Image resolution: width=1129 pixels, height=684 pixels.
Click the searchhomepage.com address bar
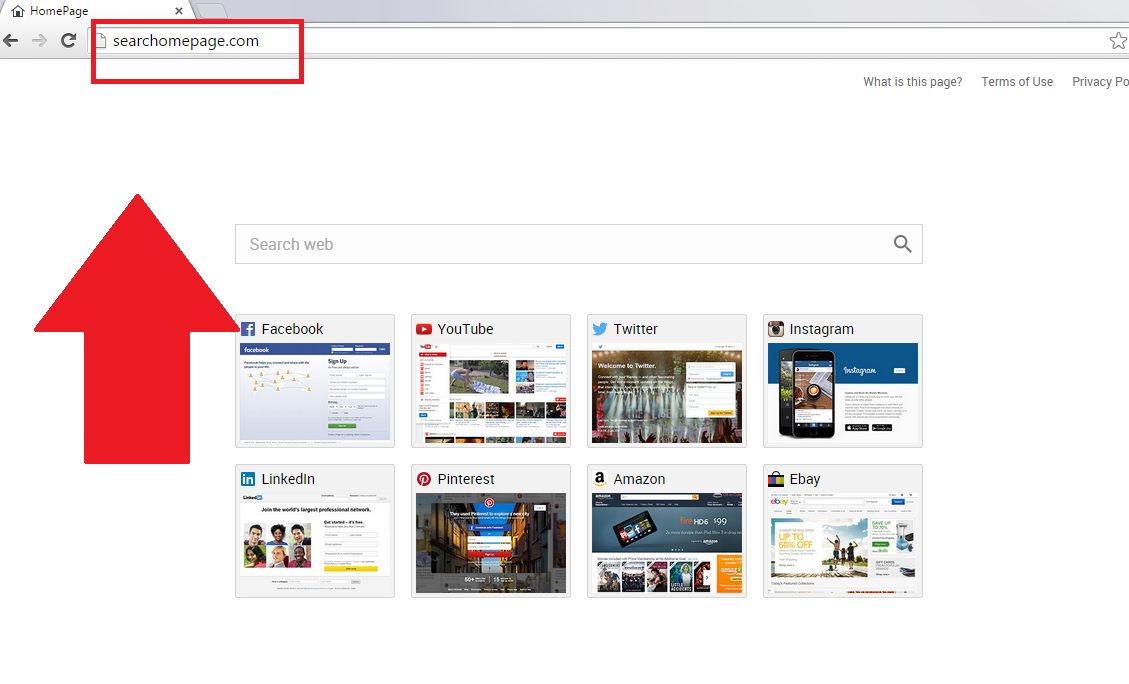(600, 41)
